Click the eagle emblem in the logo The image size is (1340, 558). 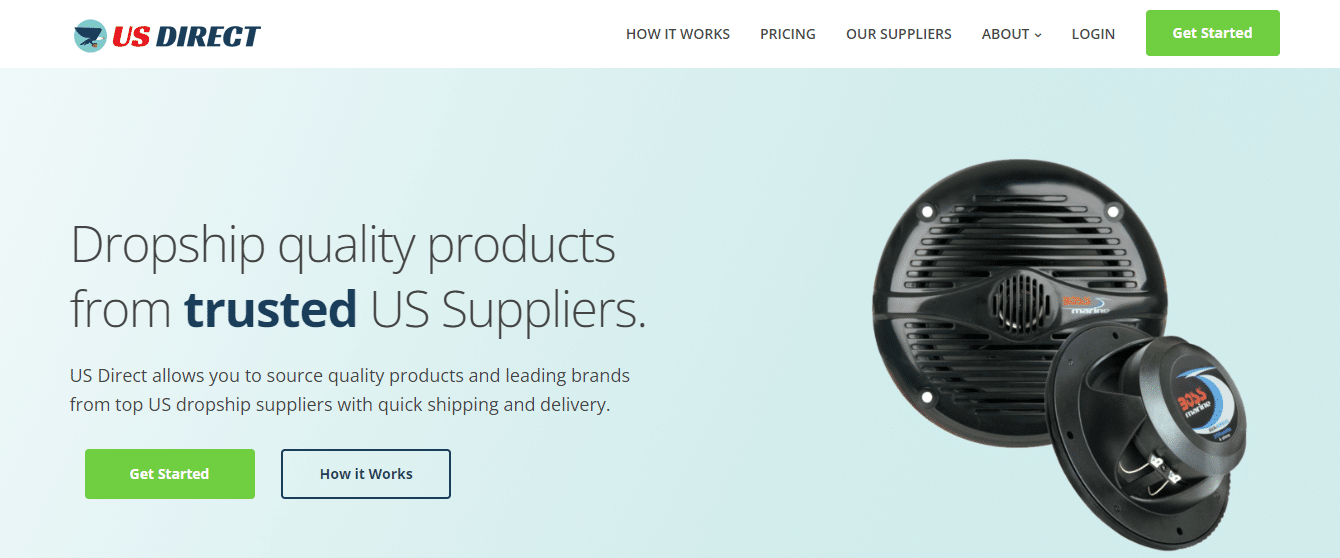(x=90, y=36)
